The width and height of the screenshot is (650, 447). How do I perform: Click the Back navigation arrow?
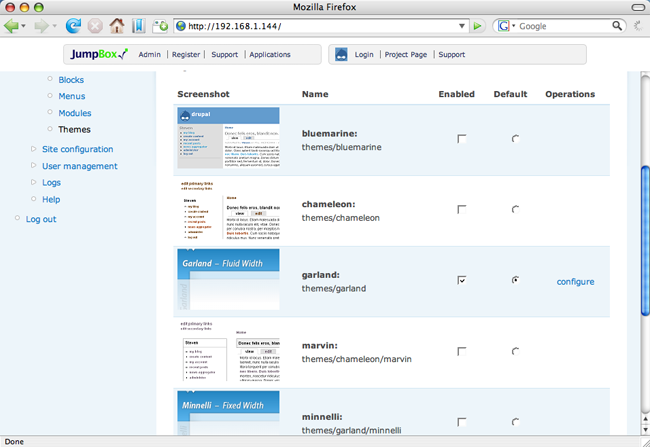point(11,26)
